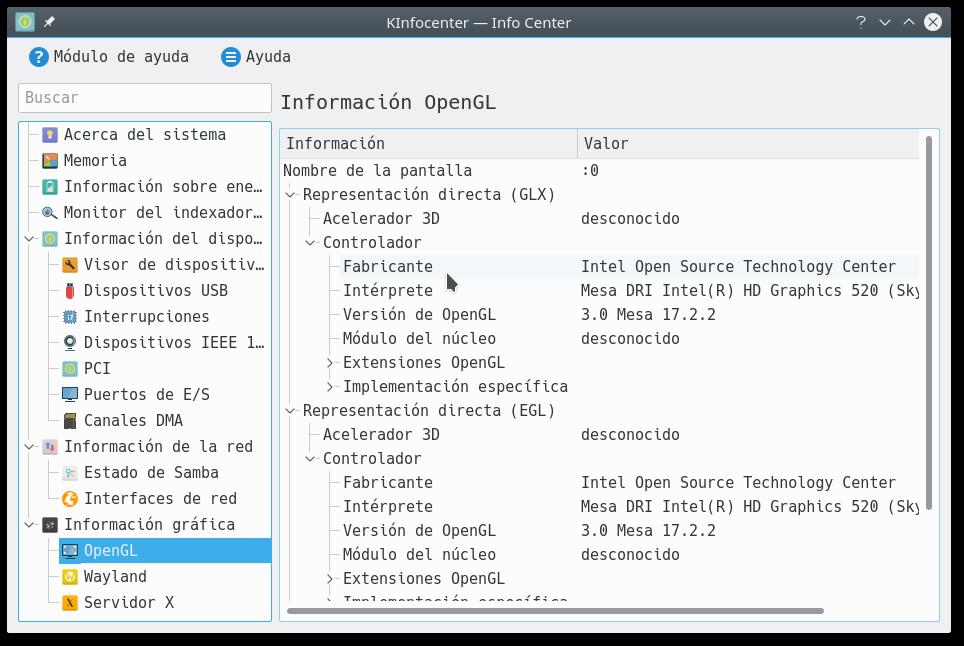Viewport: 964px width, 646px height.
Task: Click the Visor de dispositivos wrench icon
Action: (69, 265)
